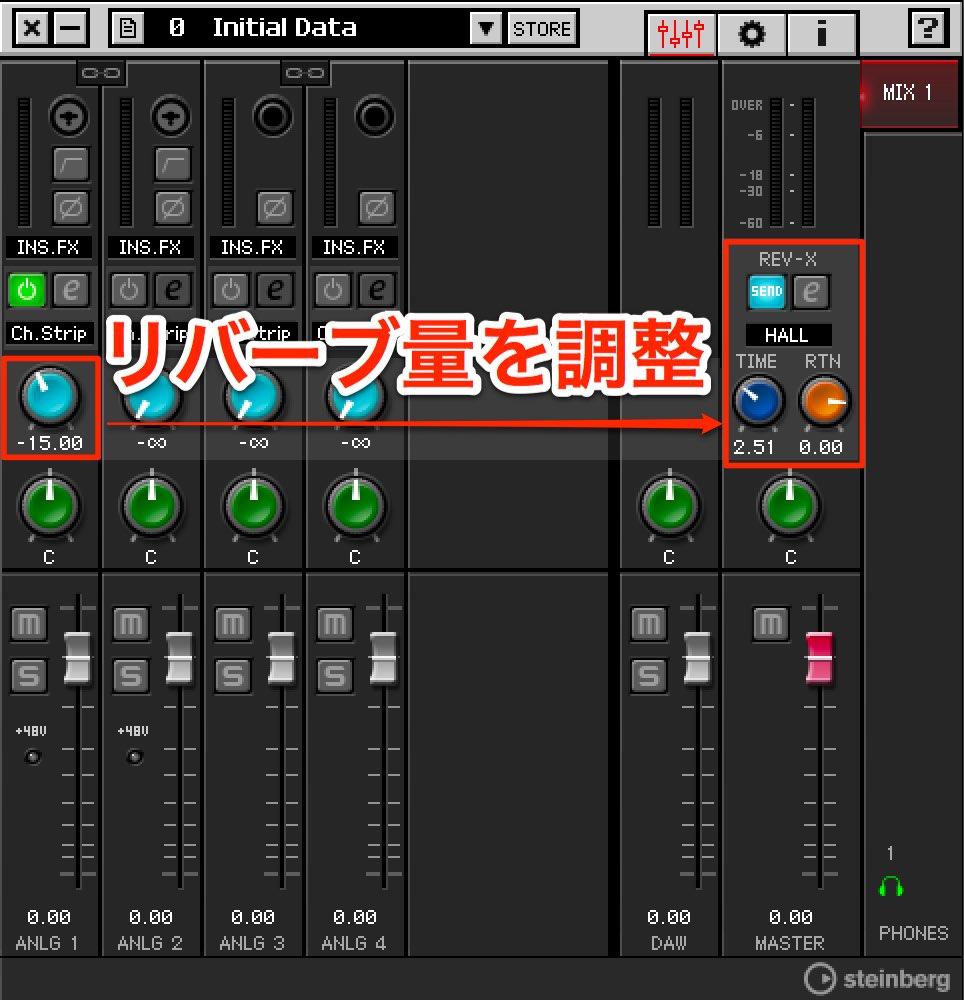Mute the MASTER channel
This screenshot has height=1000, width=964.
[x=771, y=624]
